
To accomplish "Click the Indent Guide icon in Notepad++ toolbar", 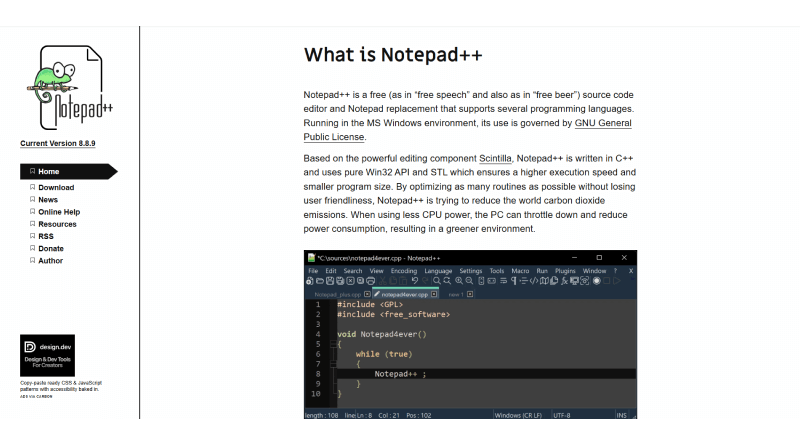I will pos(524,281).
